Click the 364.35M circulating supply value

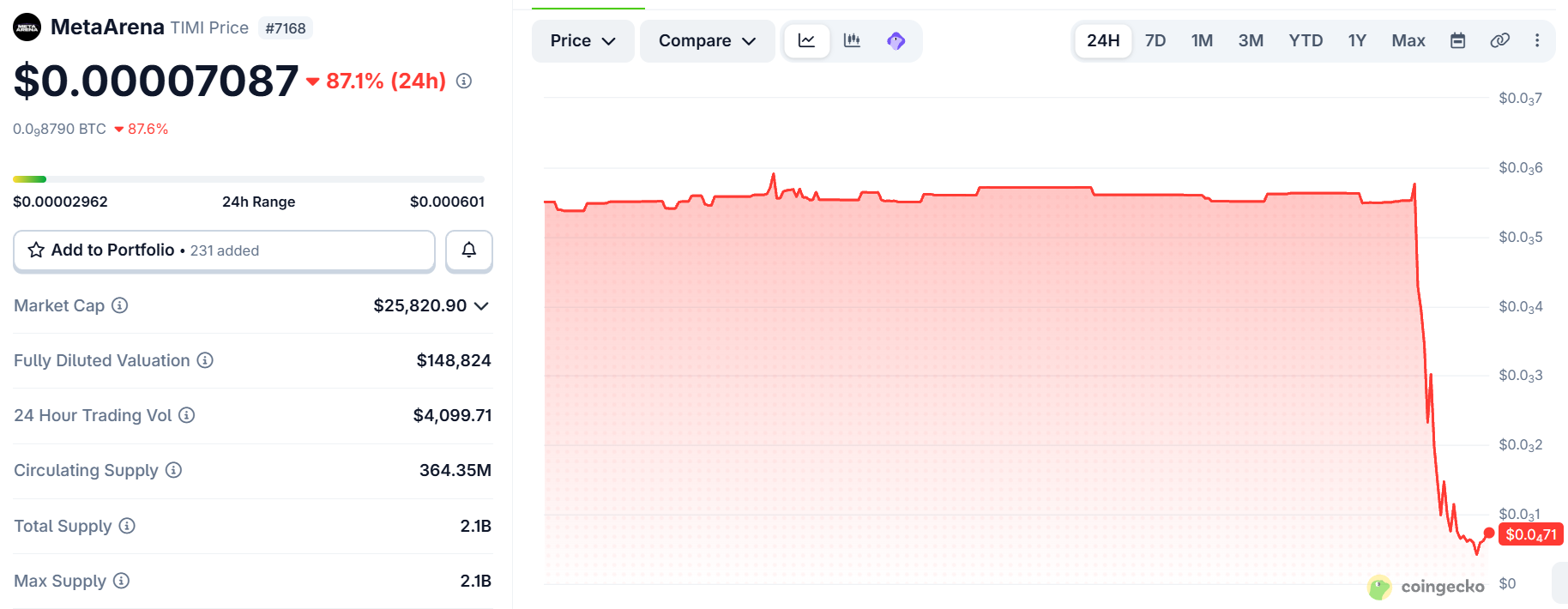[455, 470]
